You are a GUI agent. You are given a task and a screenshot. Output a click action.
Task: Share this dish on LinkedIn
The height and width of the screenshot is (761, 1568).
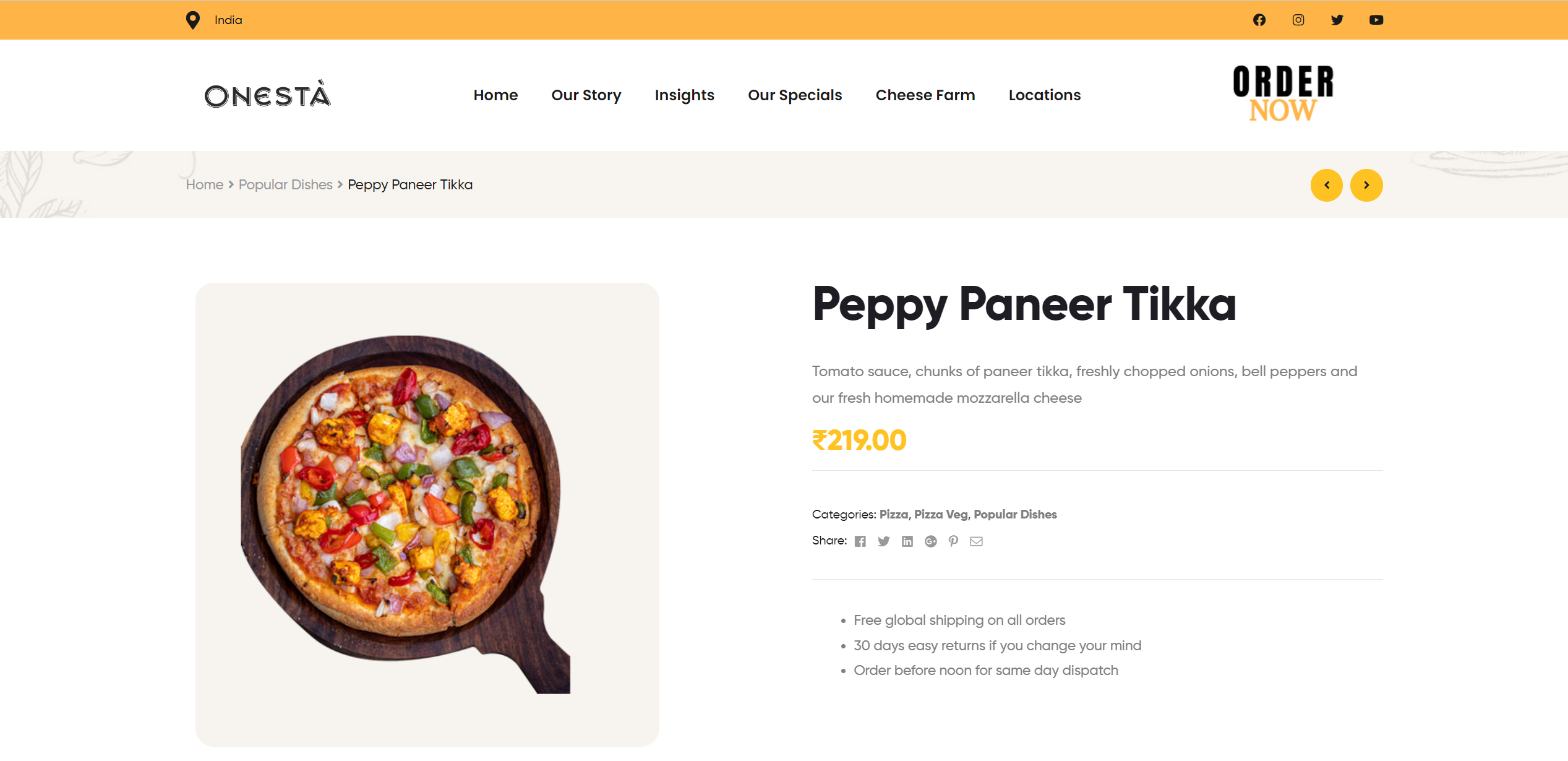pyautogui.click(x=907, y=541)
